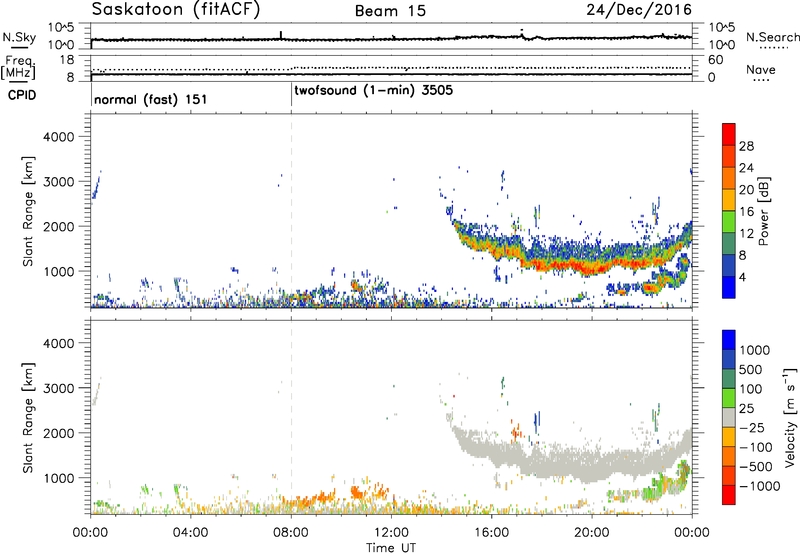Click the '04:00' time axis label
The height and width of the screenshot is (554, 800).
[x=191, y=533]
